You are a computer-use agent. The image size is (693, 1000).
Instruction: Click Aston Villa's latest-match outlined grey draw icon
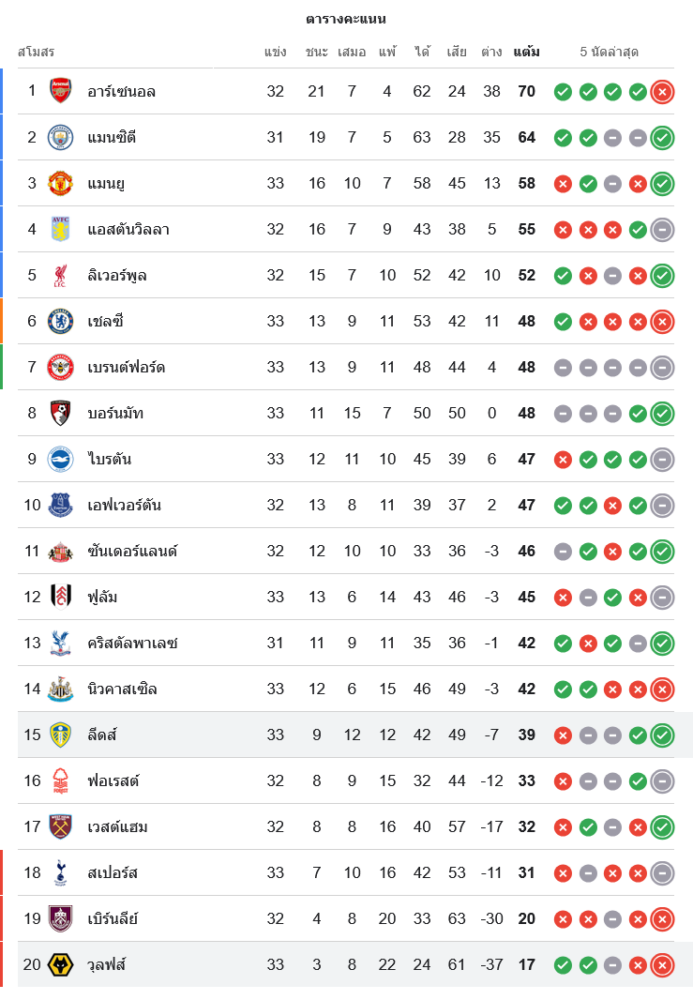662,230
